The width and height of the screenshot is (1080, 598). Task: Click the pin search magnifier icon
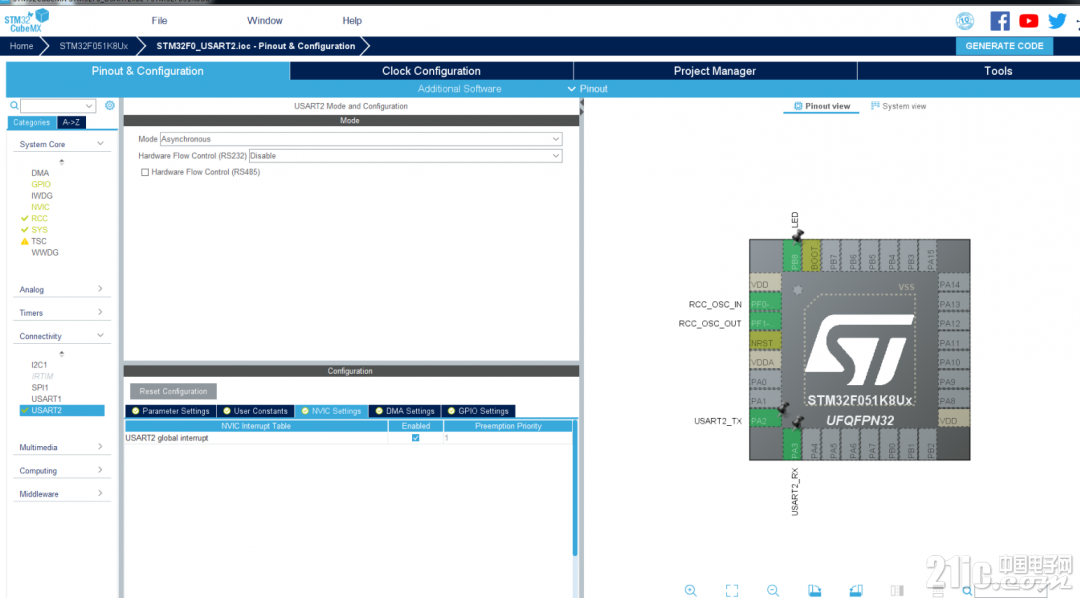tap(967, 591)
